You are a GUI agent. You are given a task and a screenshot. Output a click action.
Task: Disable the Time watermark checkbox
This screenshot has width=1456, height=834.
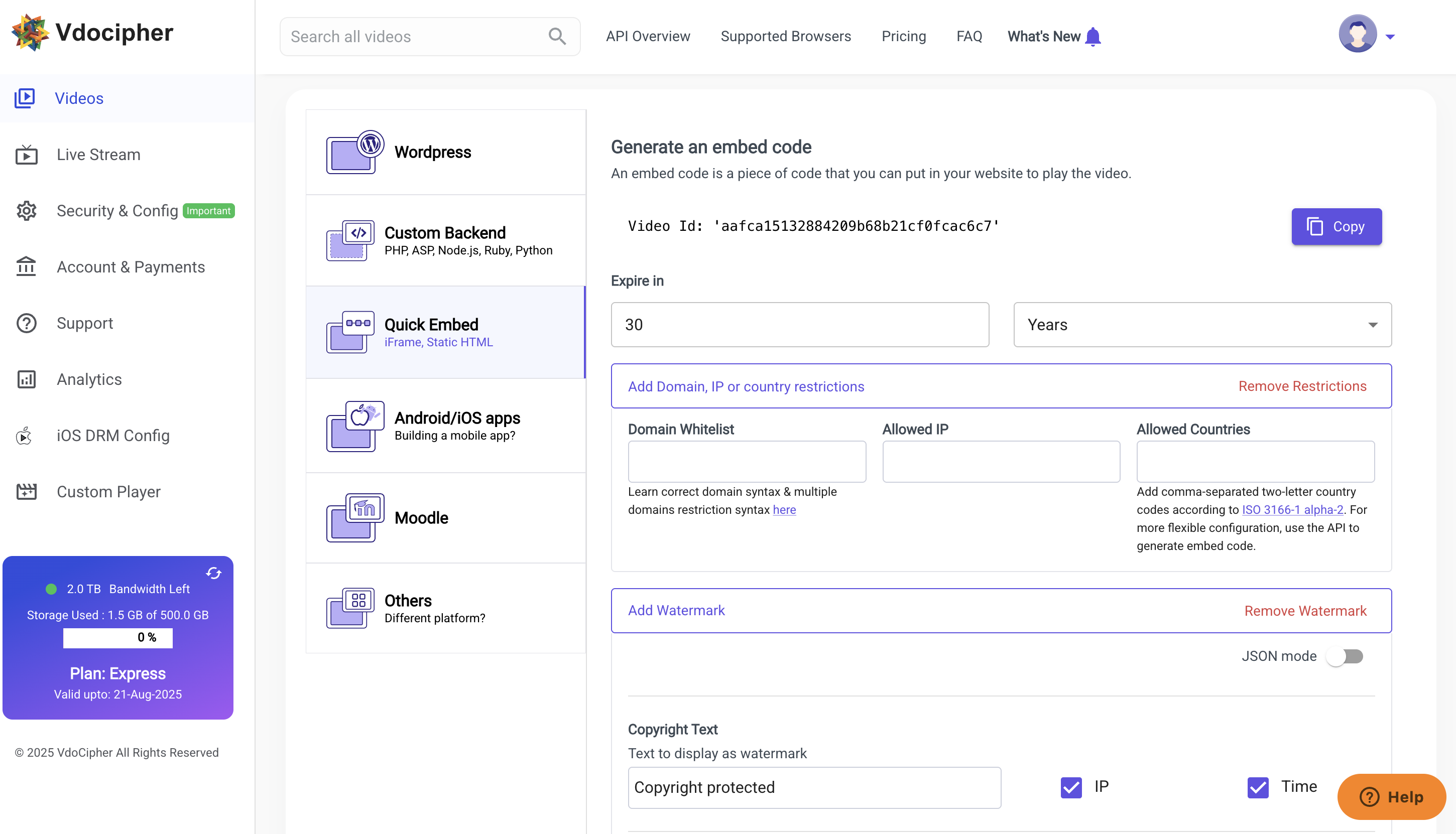click(x=1257, y=787)
